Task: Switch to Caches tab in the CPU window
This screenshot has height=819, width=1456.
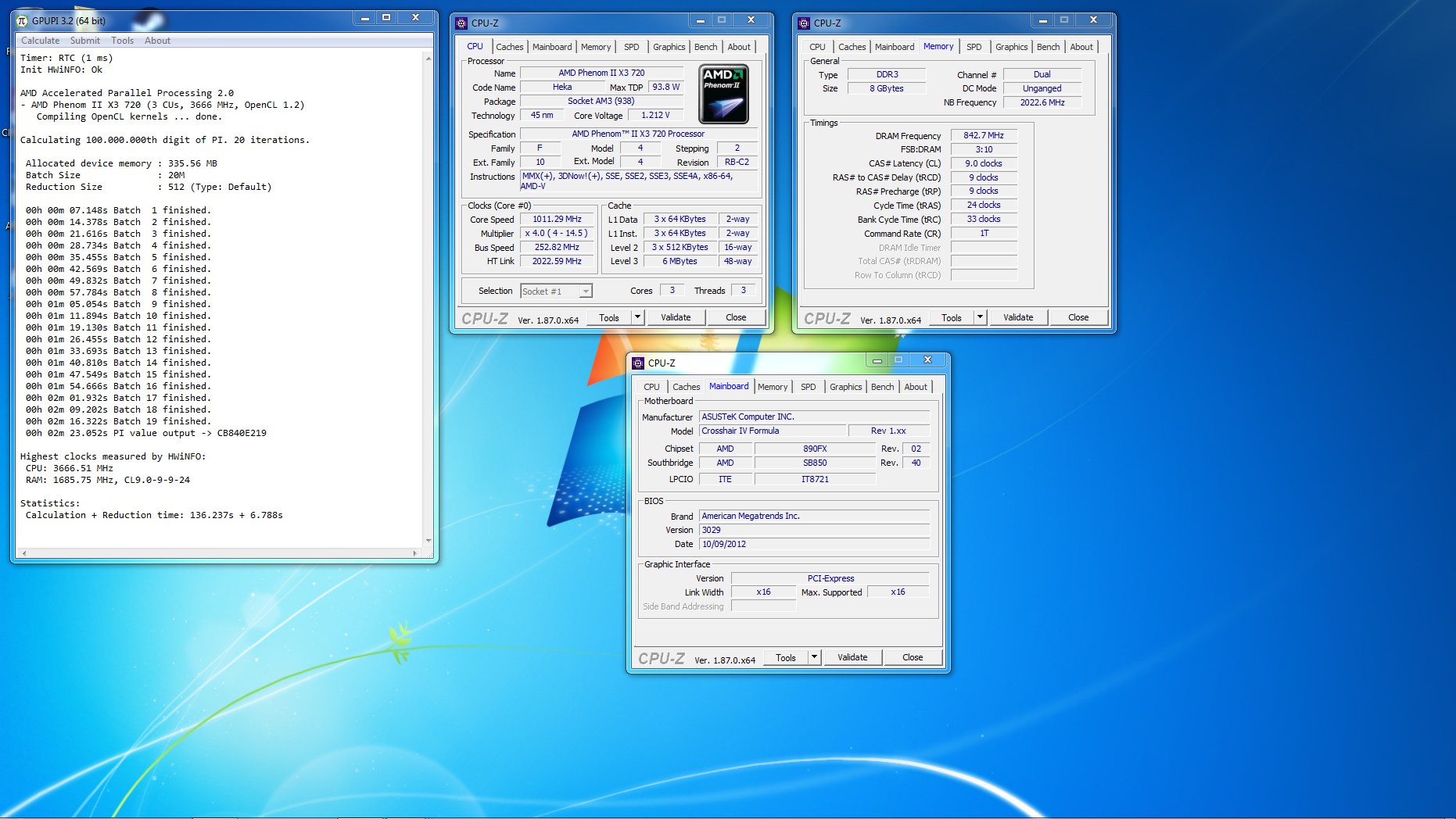Action: coord(510,47)
